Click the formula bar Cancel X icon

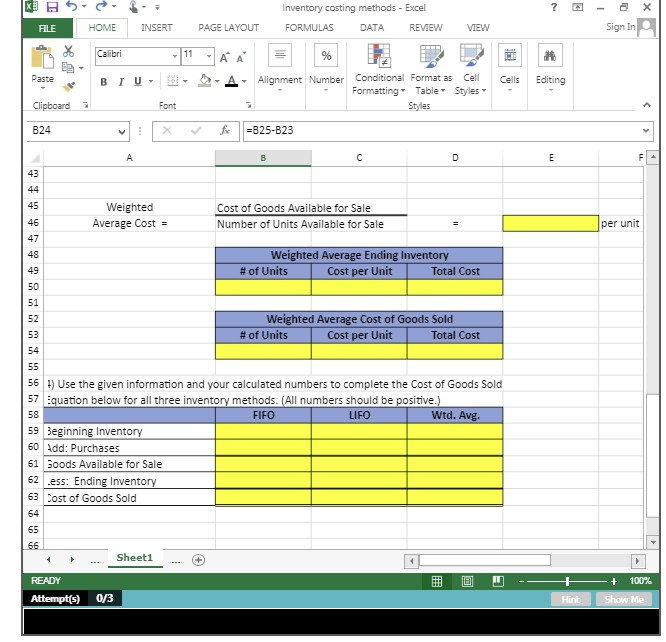point(166,130)
